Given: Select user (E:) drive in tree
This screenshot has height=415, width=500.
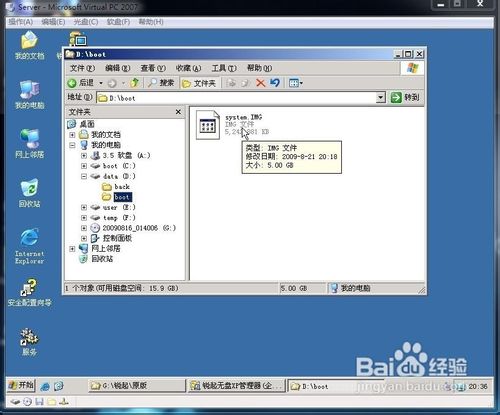Looking at the screenshot, I should 119,207.
